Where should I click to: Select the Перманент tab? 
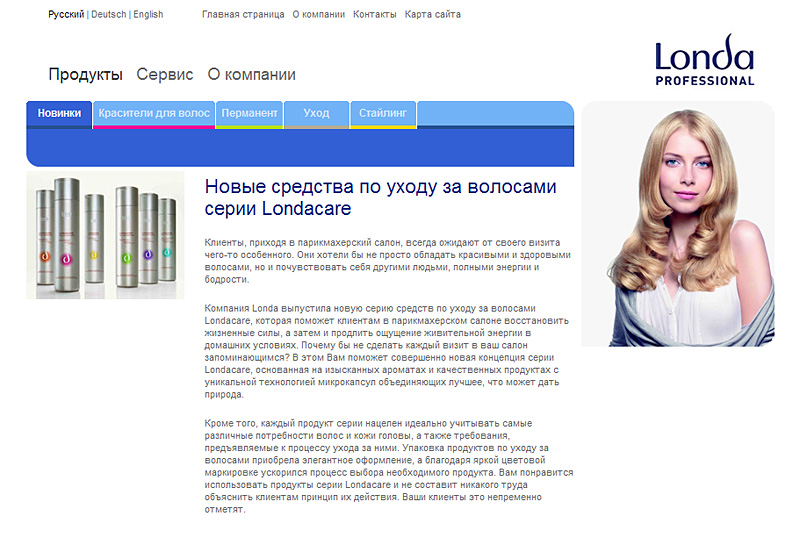[x=249, y=114]
